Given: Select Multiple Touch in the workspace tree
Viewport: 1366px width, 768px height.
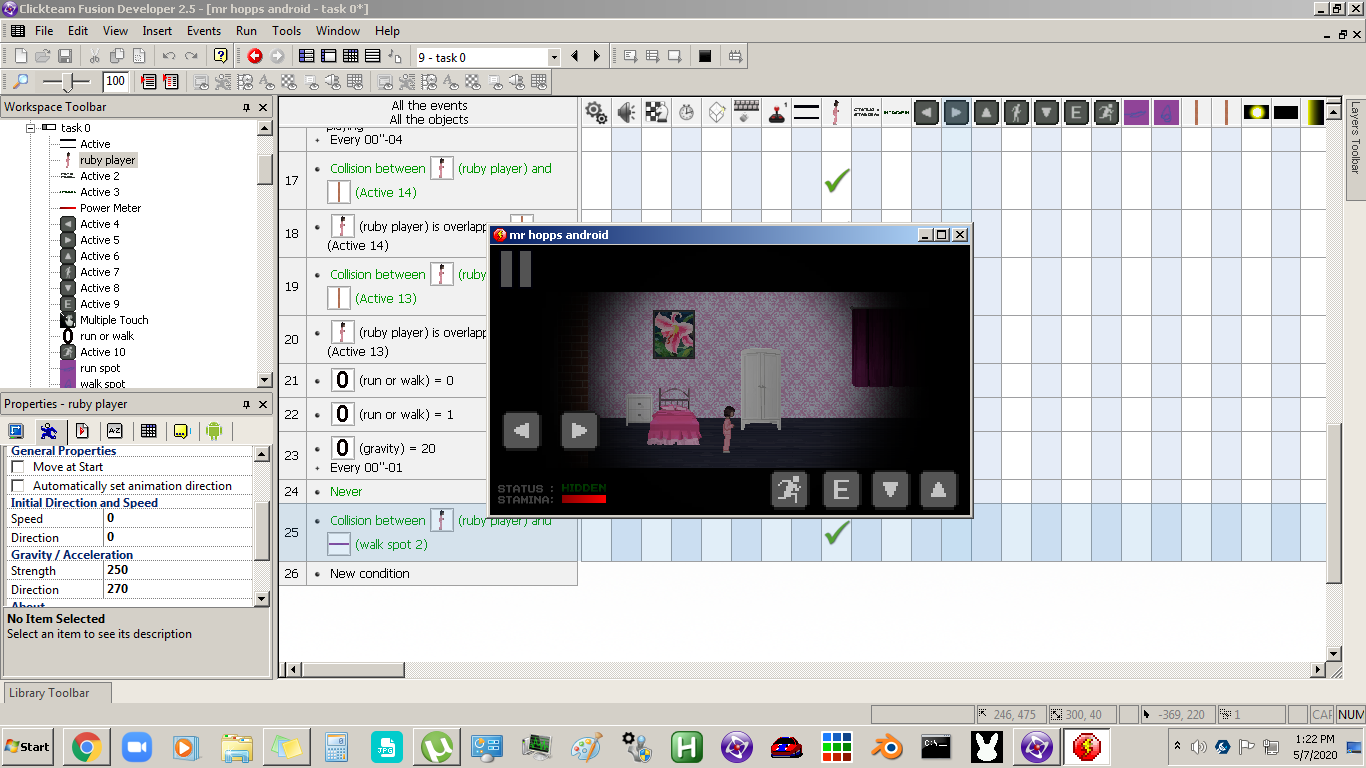Looking at the screenshot, I should coord(114,320).
